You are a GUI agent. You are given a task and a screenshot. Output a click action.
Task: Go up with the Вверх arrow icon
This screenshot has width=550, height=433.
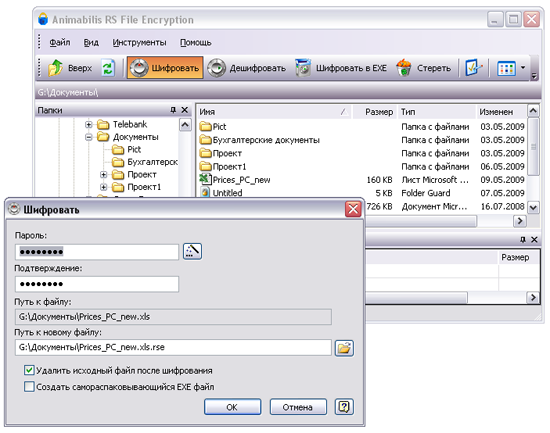point(55,68)
